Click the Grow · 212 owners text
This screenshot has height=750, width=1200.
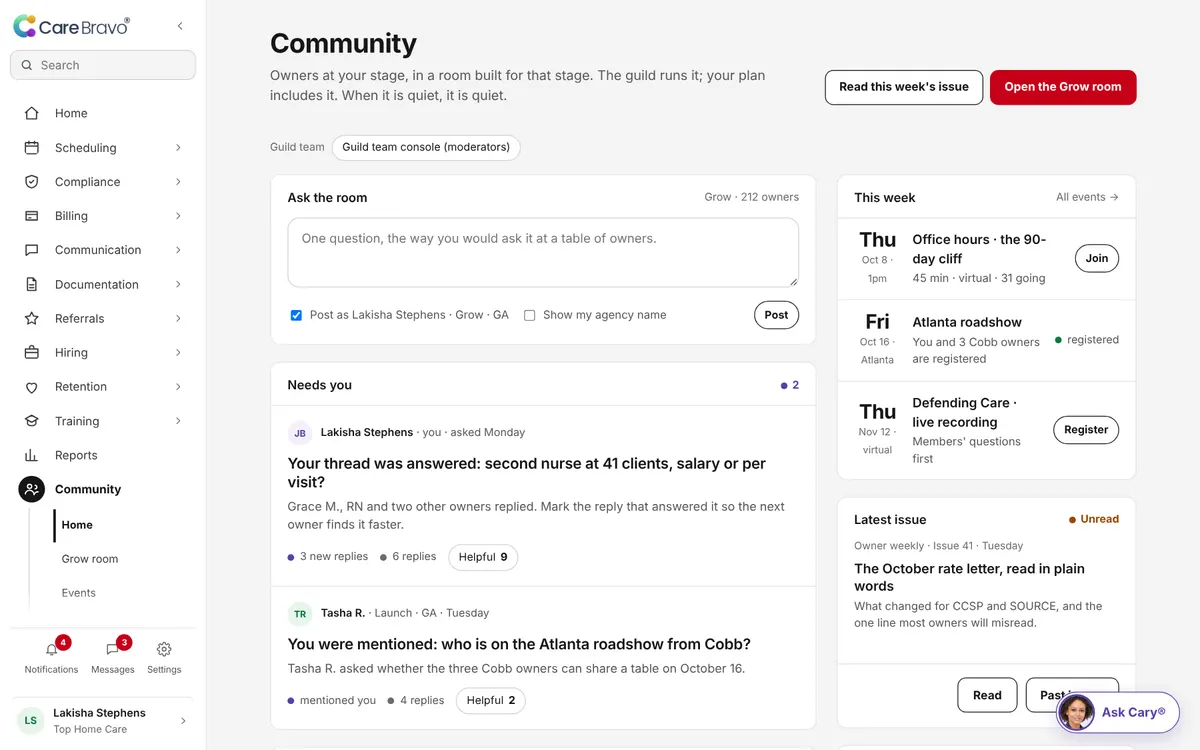[751, 197]
